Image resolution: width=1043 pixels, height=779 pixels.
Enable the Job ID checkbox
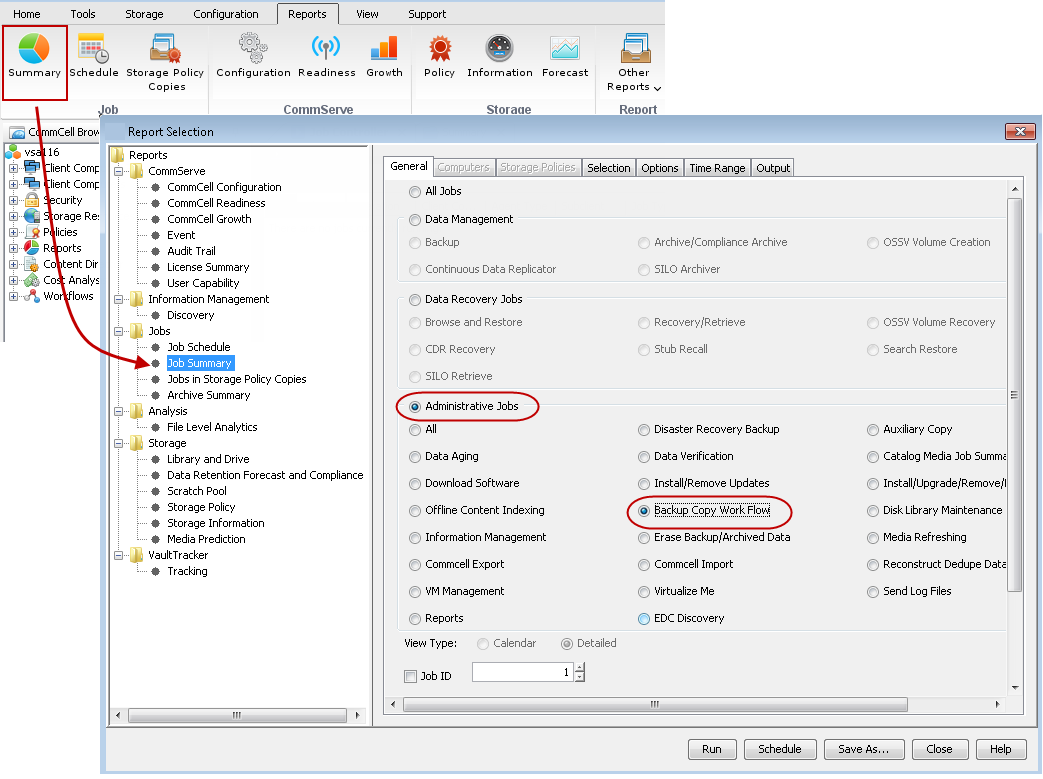[x=410, y=677]
